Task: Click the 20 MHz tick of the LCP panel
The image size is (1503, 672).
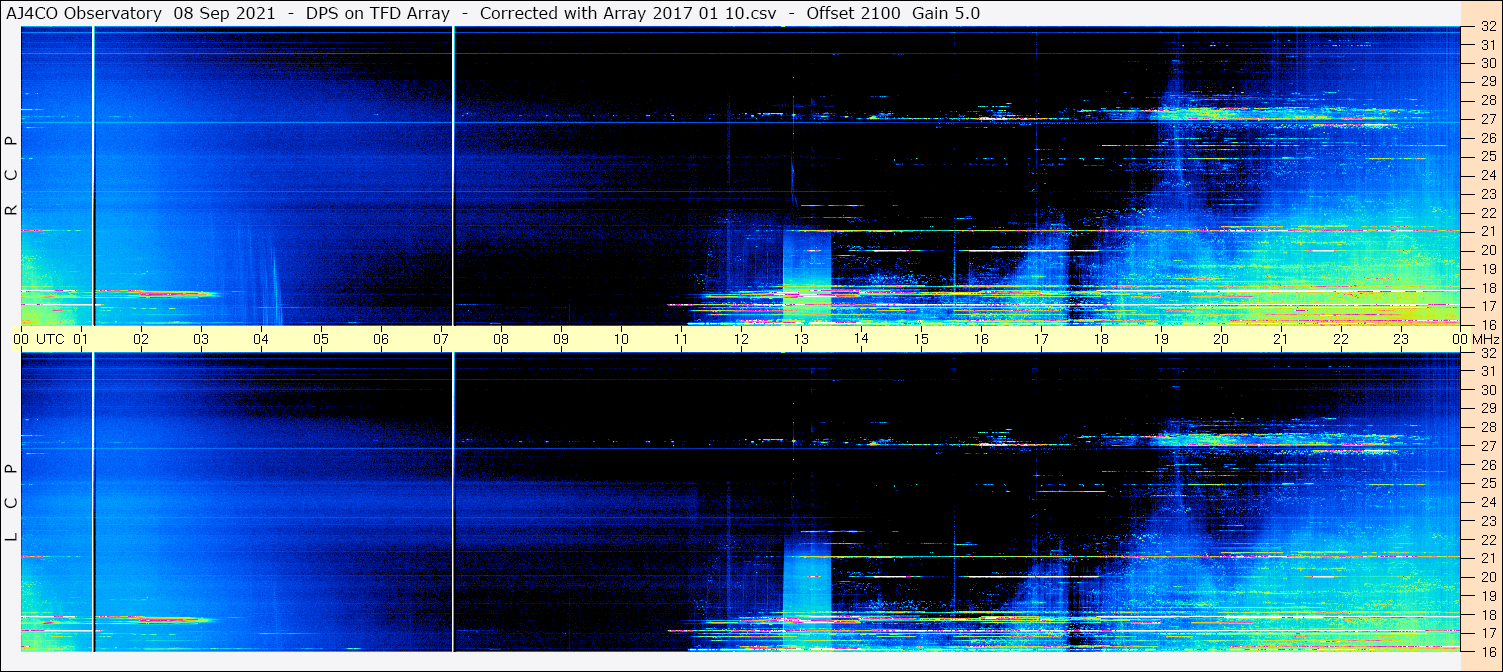Action: point(1487,577)
